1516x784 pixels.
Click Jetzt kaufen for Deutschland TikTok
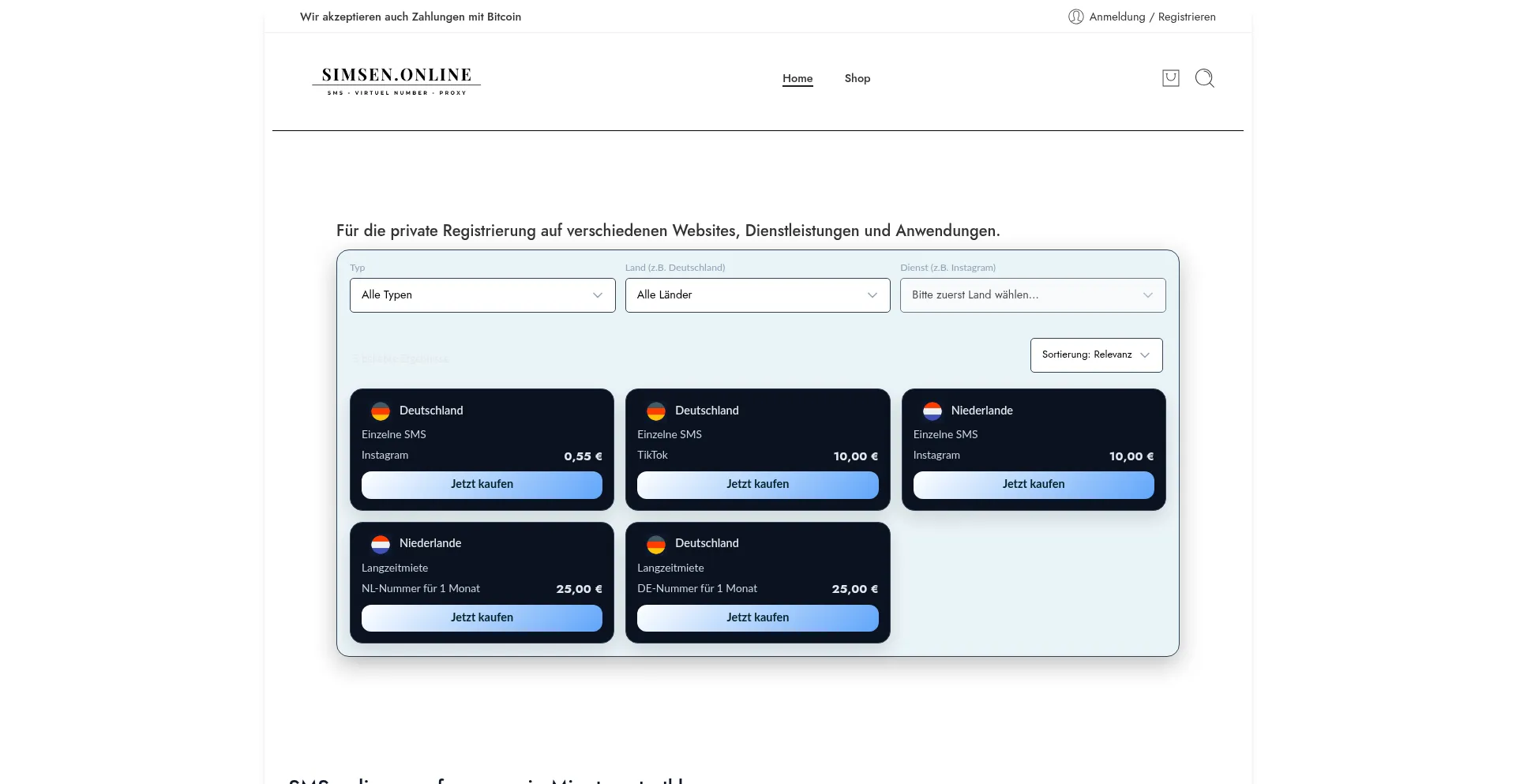[757, 485]
